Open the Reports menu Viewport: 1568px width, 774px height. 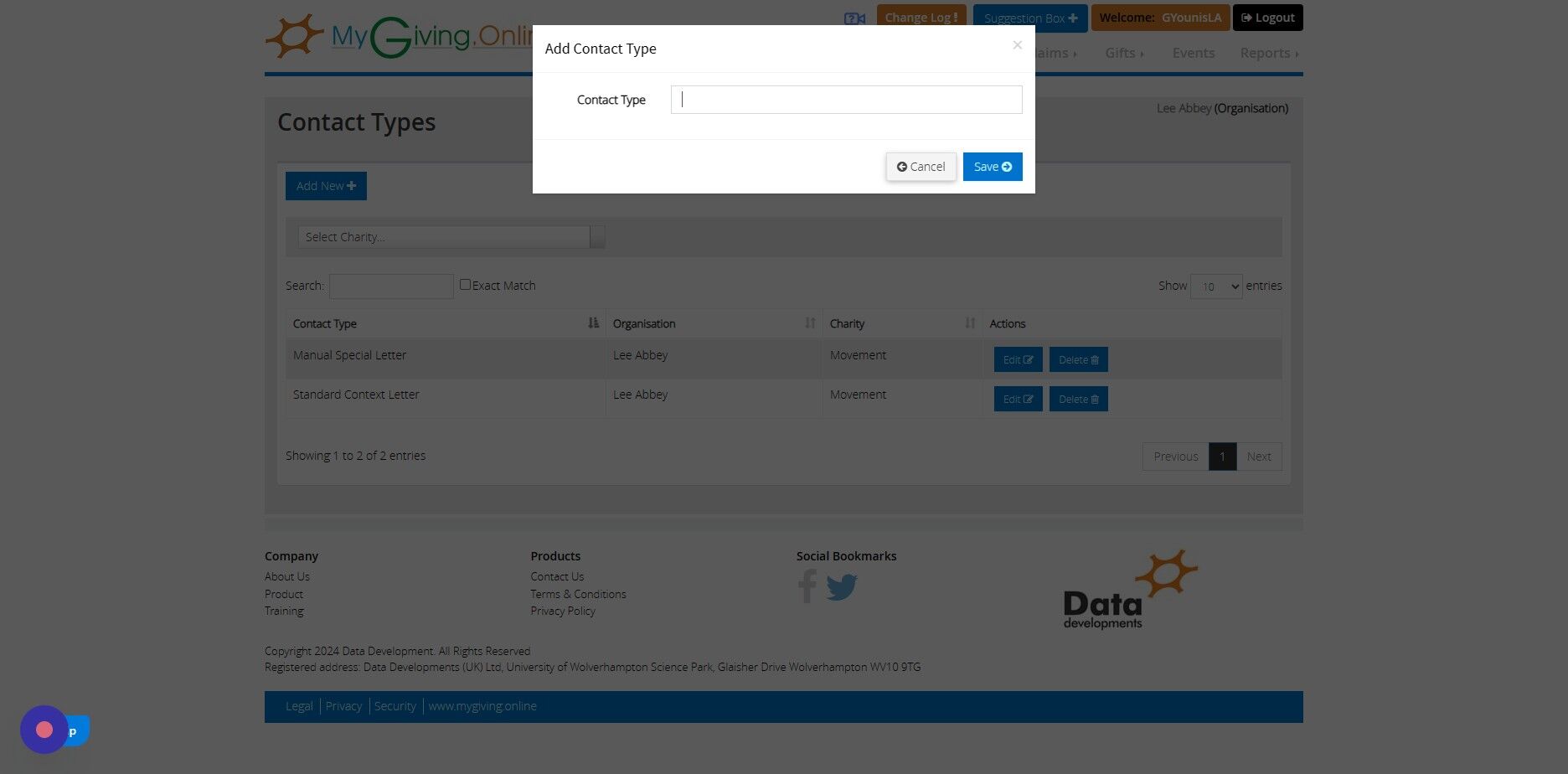coord(1269,53)
